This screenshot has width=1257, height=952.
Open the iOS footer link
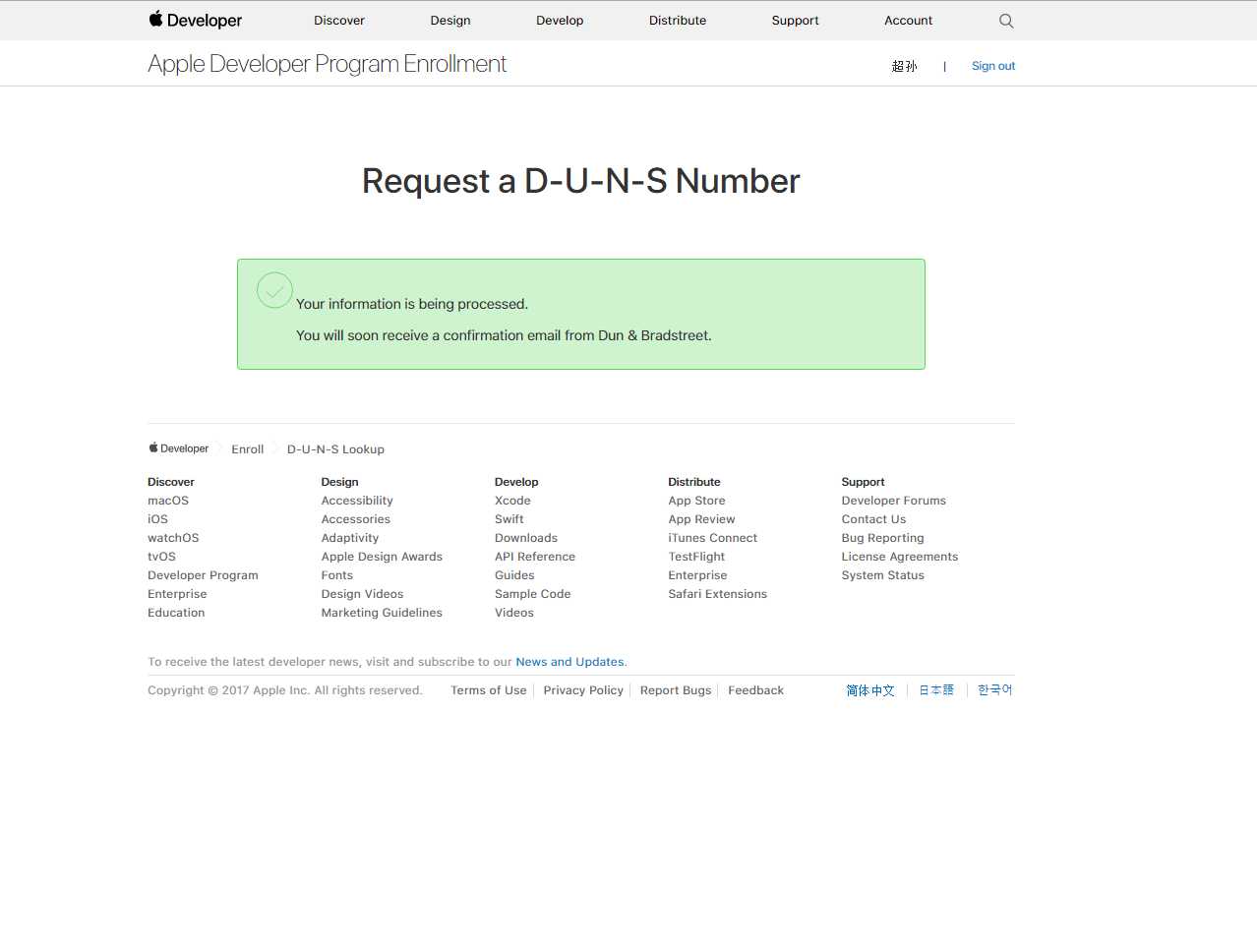157,519
